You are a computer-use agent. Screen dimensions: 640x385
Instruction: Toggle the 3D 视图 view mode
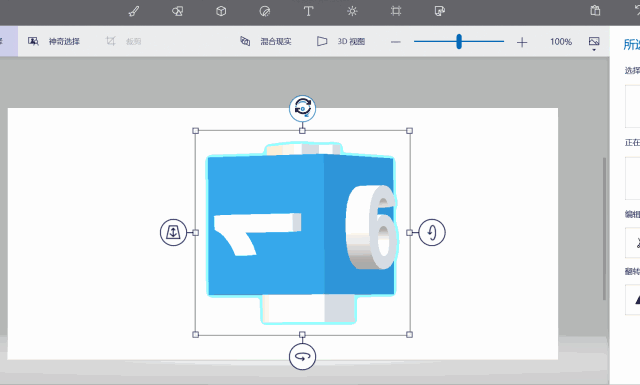click(x=341, y=41)
